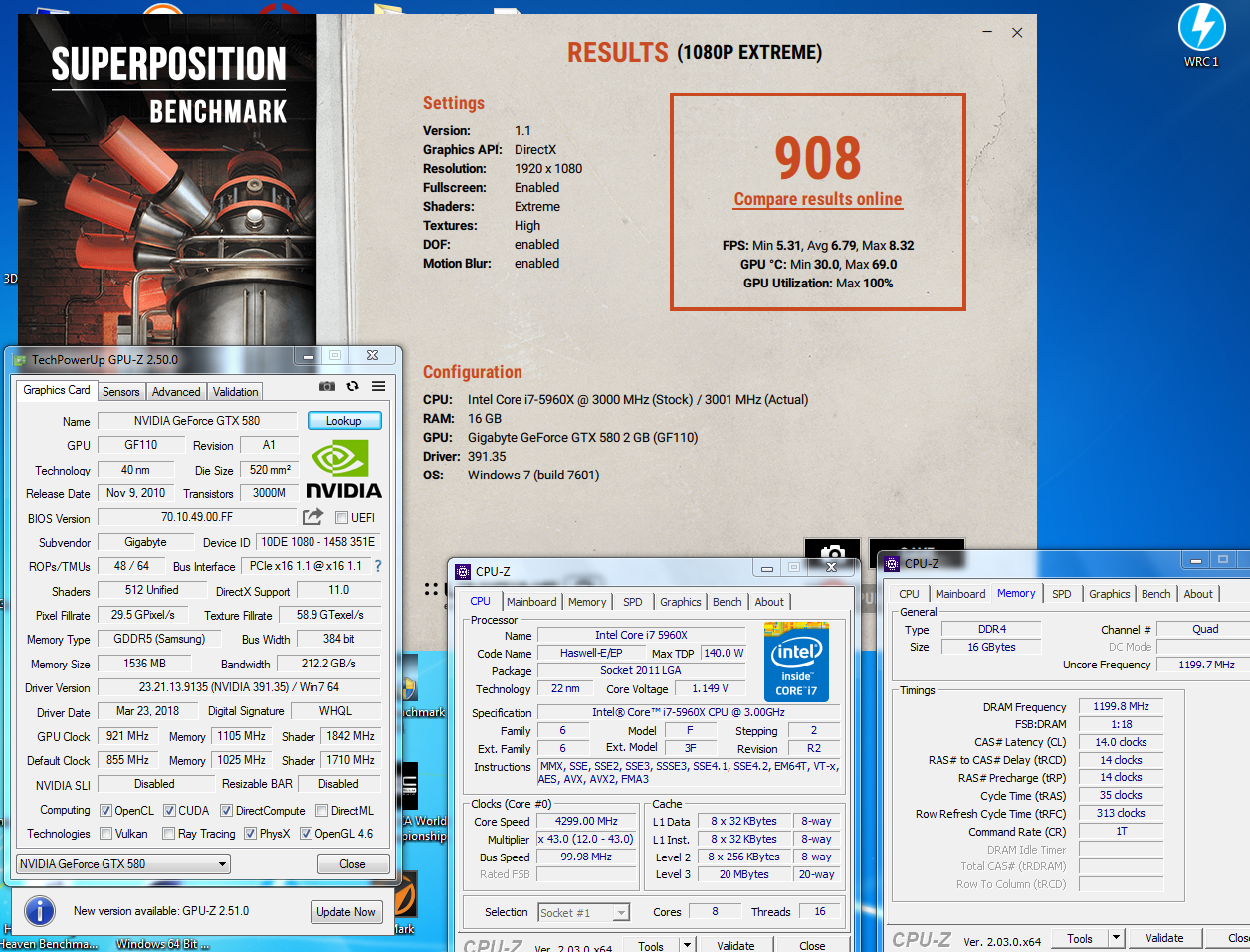Image resolution: width=1250 pixels, height=952 pixels.
Task: Toggle the UEFI checkbox
Action: [341, 518]
